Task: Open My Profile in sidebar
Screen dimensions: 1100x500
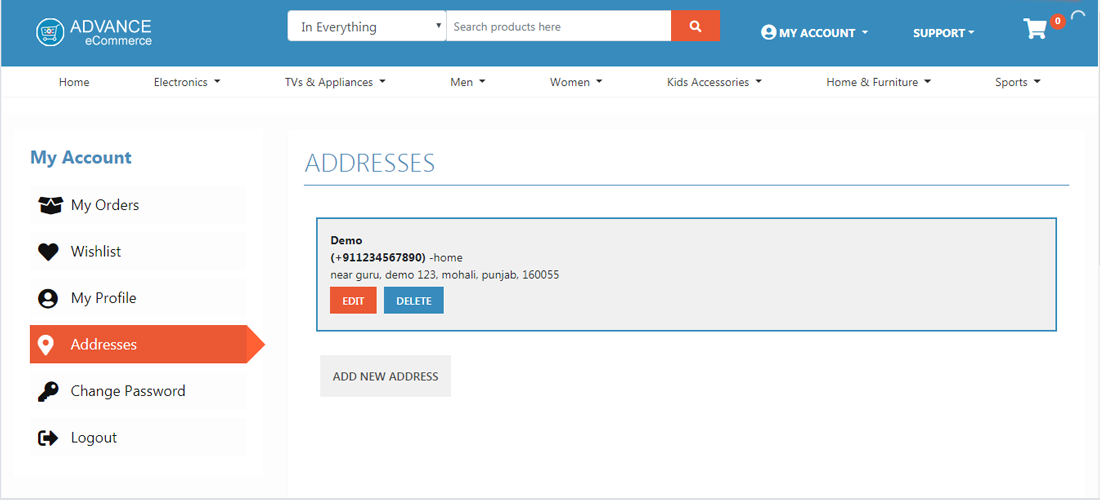Action: tap(138, 298)
